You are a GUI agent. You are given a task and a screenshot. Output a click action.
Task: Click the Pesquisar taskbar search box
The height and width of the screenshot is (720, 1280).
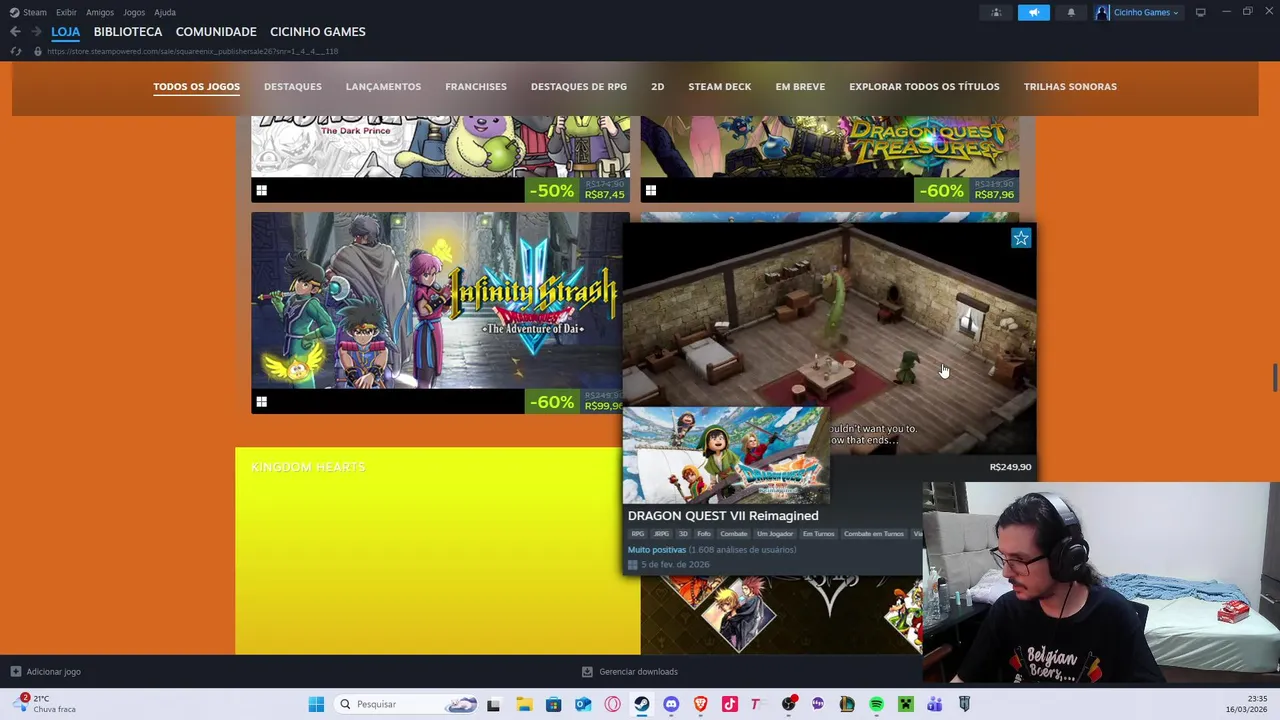click(x=408, y=704)
